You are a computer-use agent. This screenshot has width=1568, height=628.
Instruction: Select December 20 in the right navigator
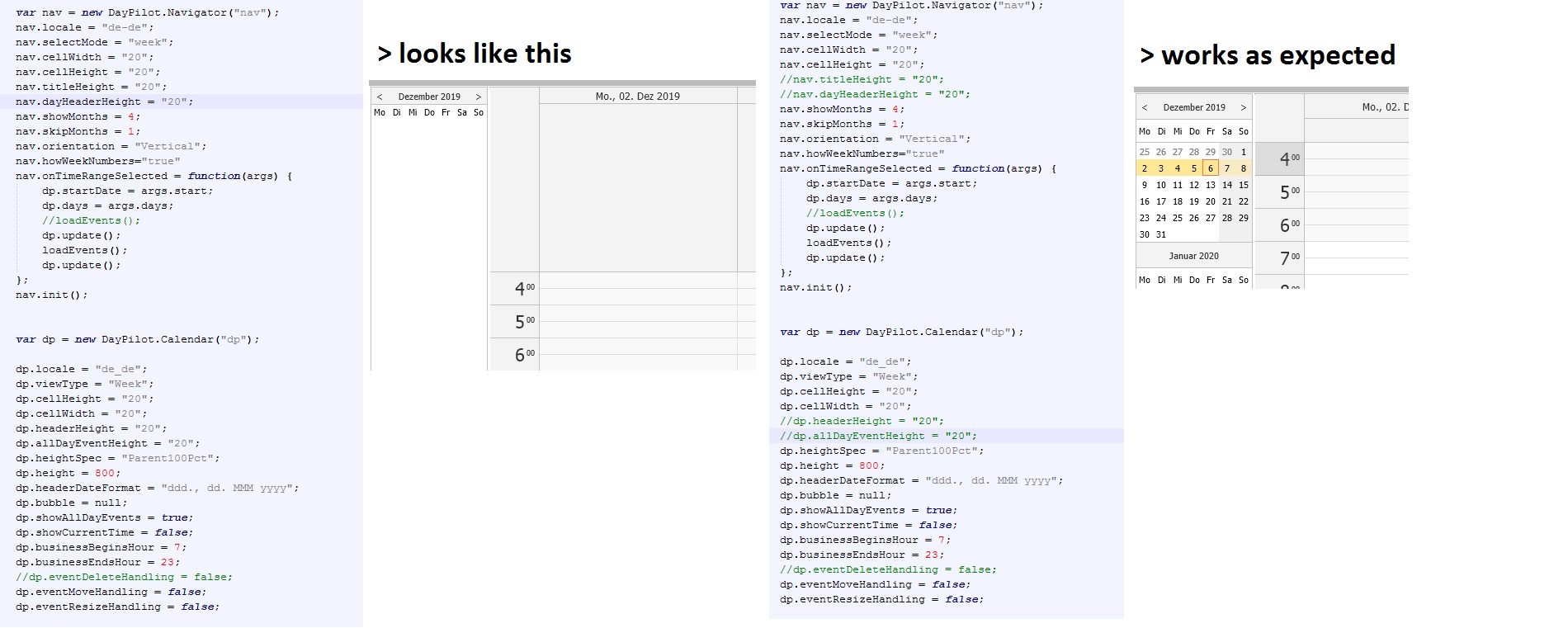coord(1211,201)
